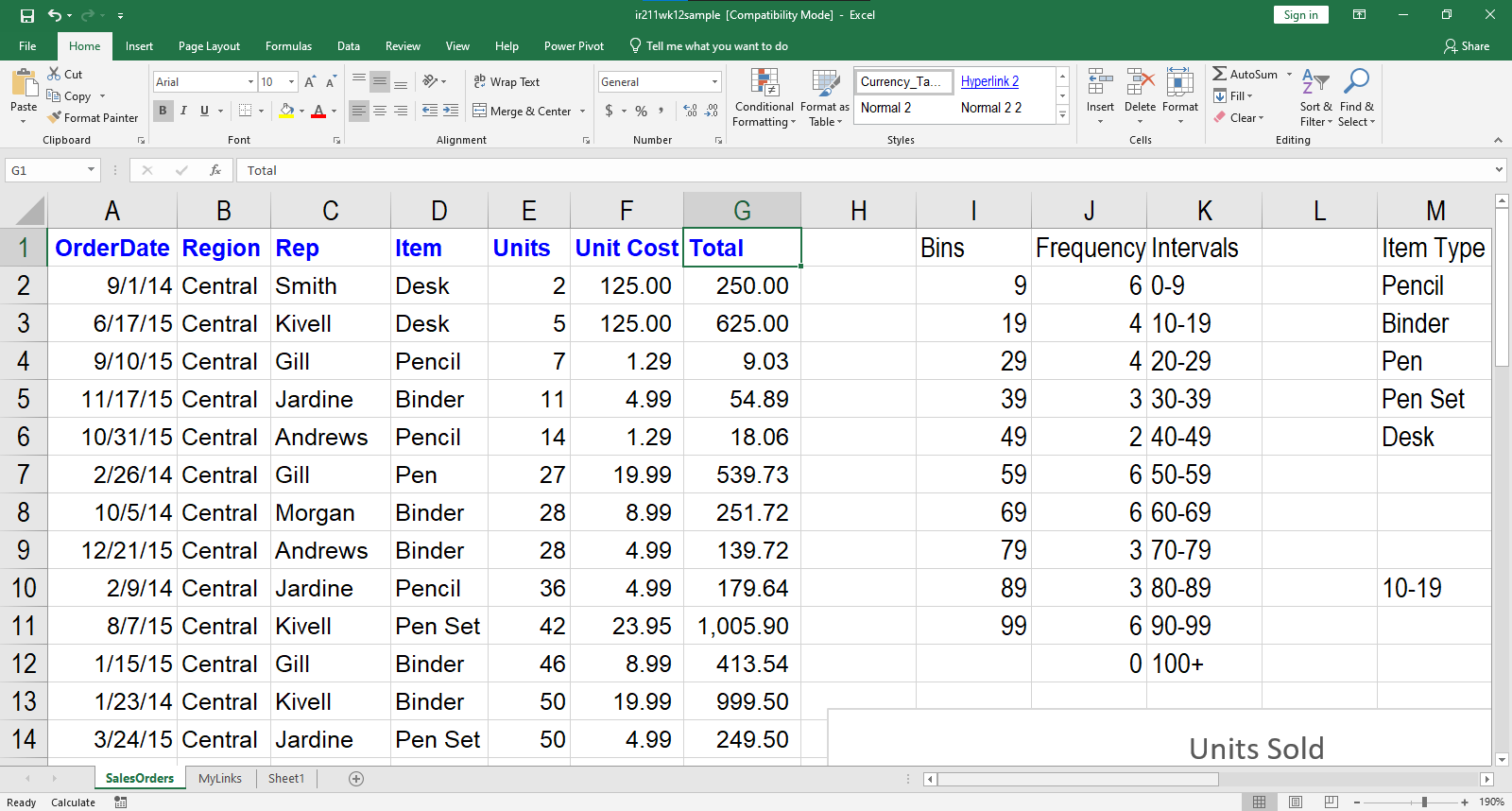Switch to the MyLinks sheet tab
The height and width of the screenshot is (811, 1512).
coord(220,778)
